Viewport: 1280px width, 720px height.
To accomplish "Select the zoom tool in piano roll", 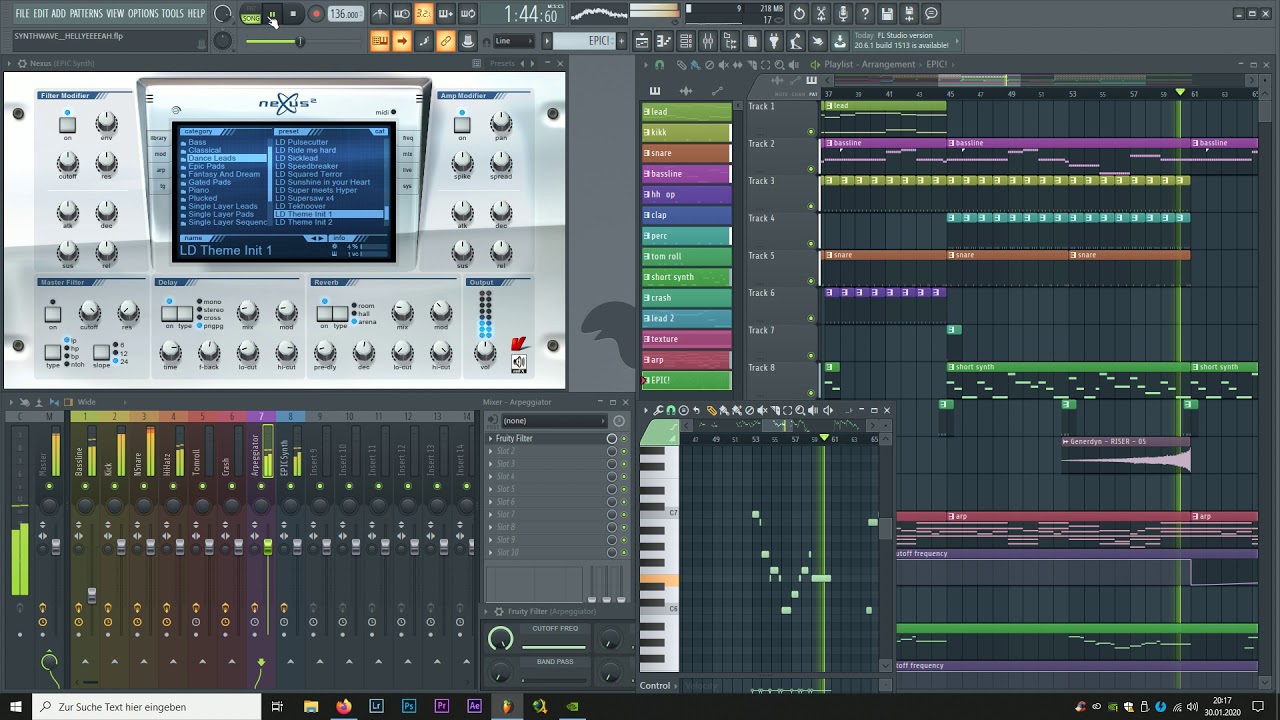I will [800, 410].
